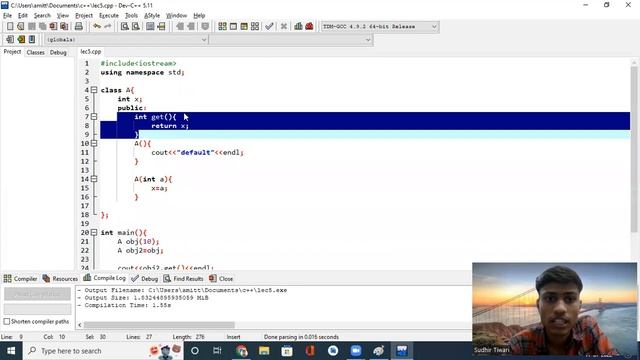Click the Stop Execution X icon
This screenshot has height=360, width=640.
pyautogui.click(x=284, y=27)
